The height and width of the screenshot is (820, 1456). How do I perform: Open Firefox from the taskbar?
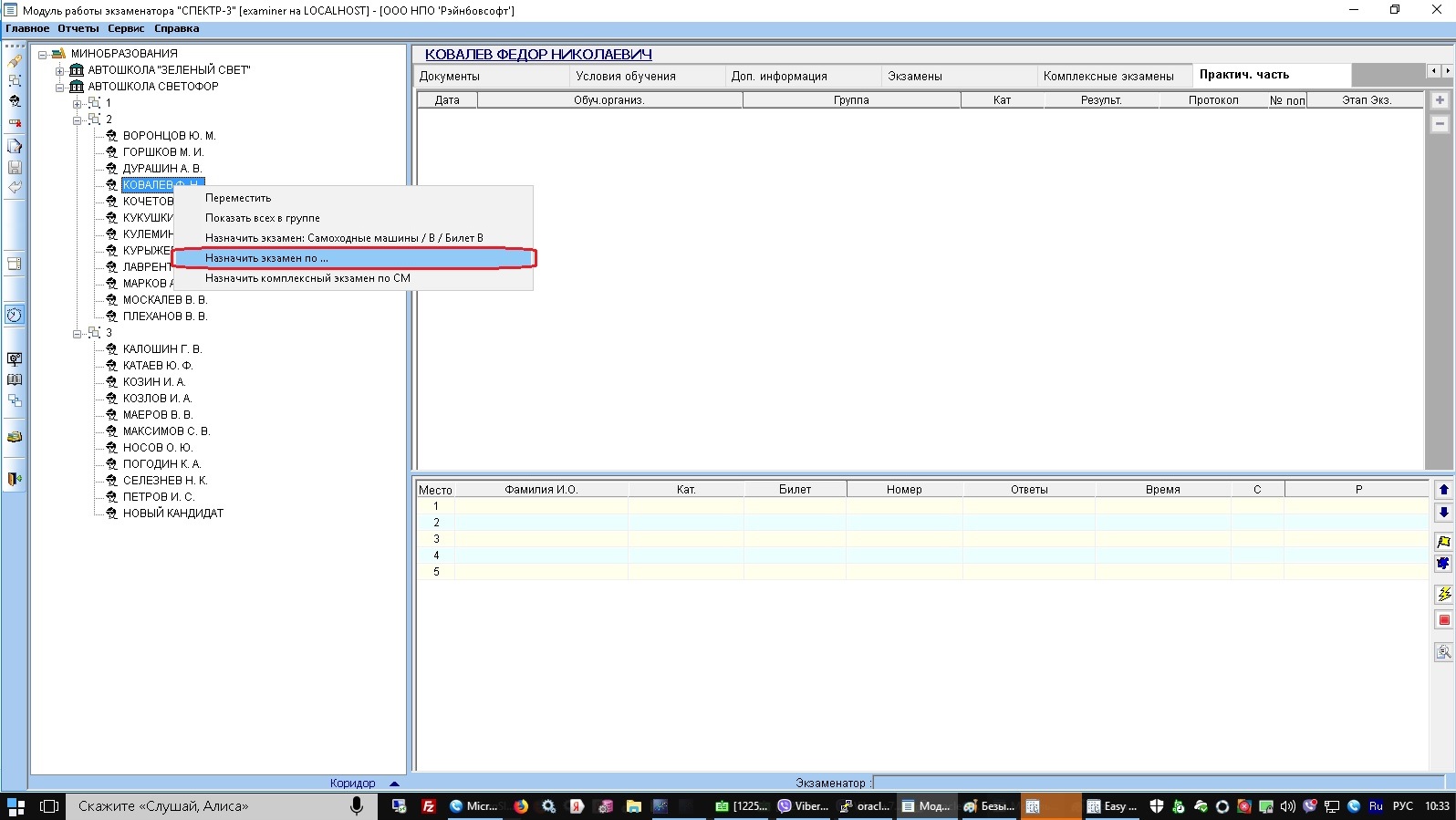(521, 806)
